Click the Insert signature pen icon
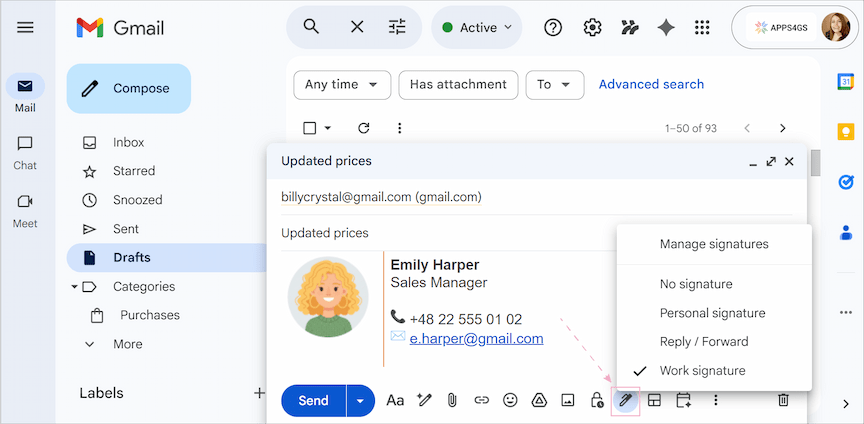 pyautogui.click(x=625, y=401)
